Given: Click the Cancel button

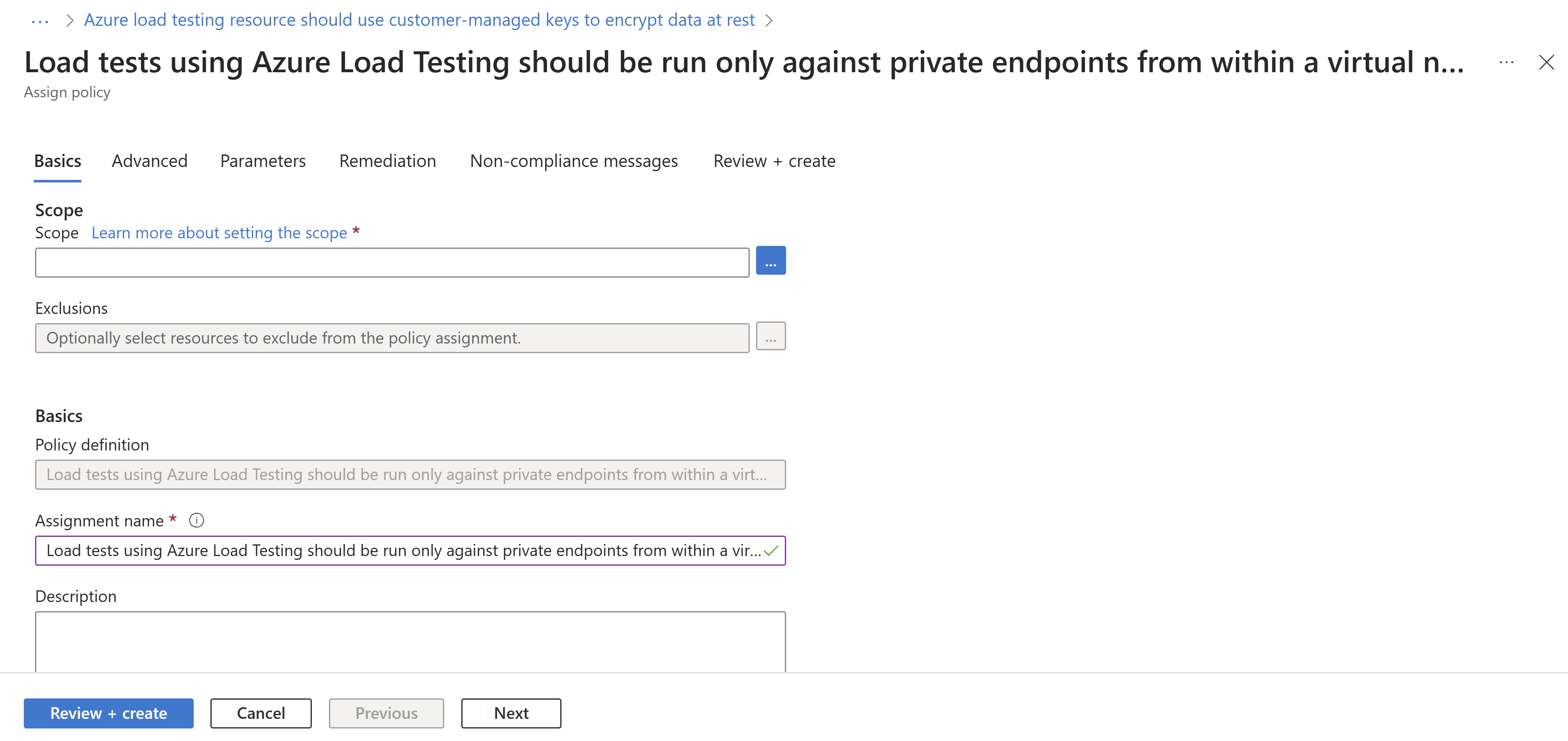Looking at the screenshot, I should [x=260, y=713].
